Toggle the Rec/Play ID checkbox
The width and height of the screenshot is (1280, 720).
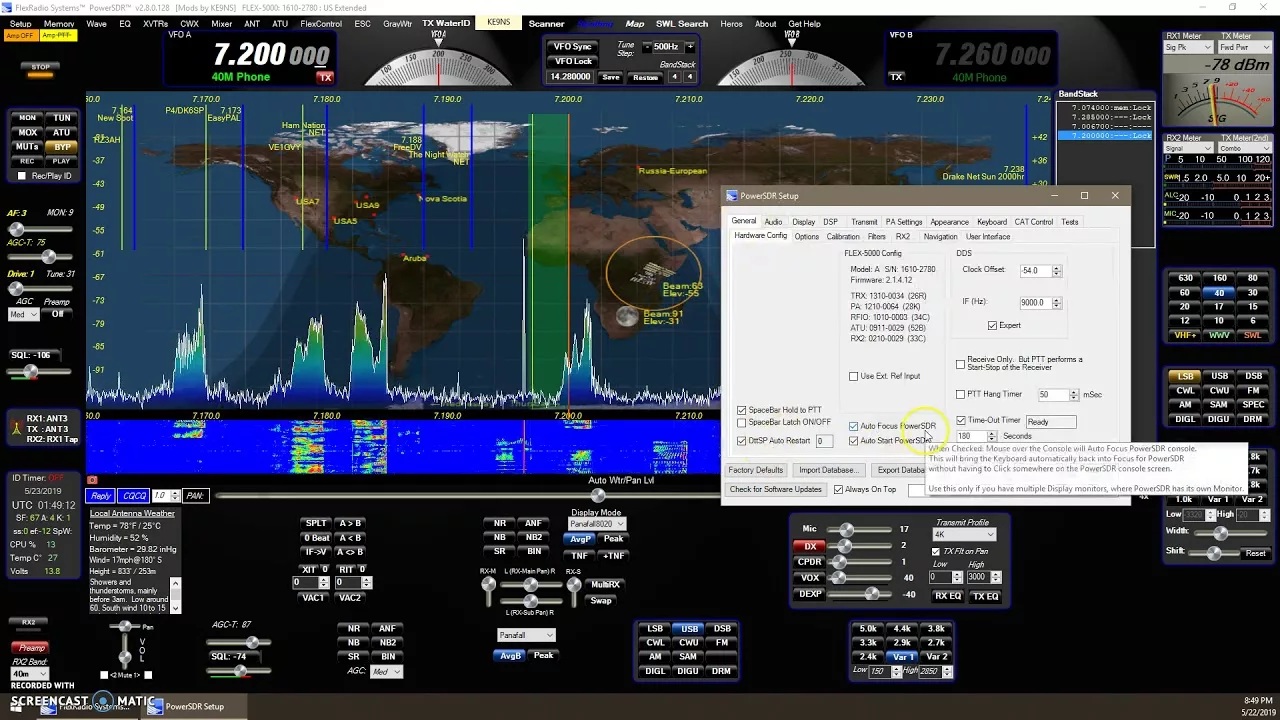tap(22, 176)
